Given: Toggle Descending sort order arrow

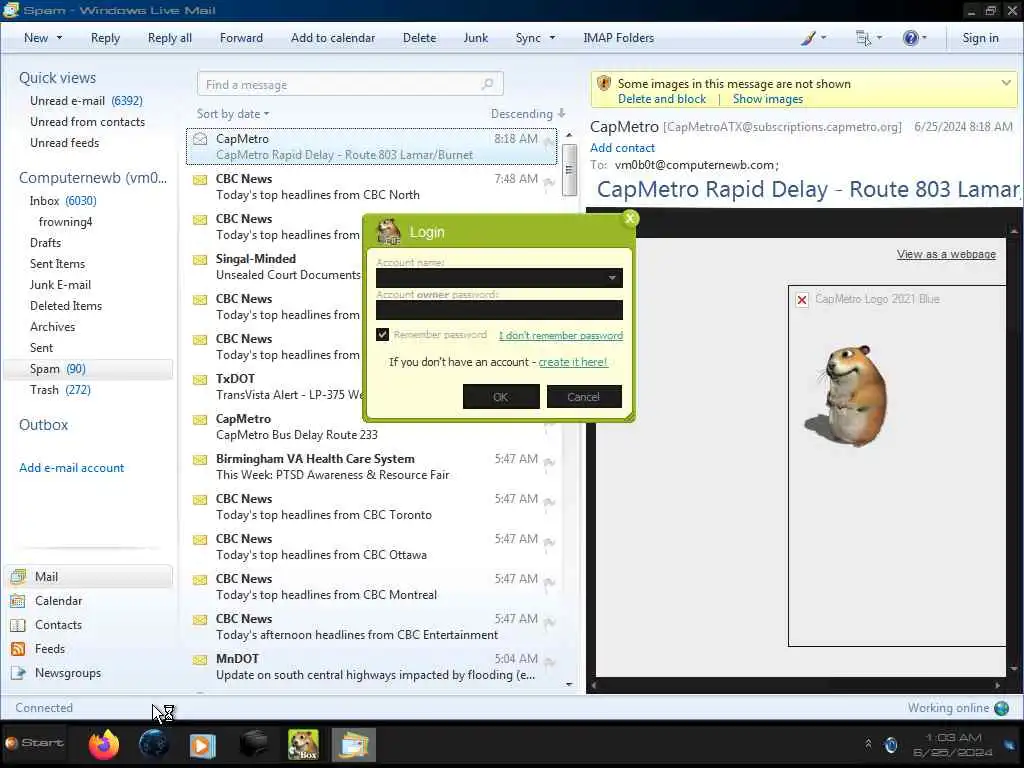Looking at the screenshot, I should point(561,113).
